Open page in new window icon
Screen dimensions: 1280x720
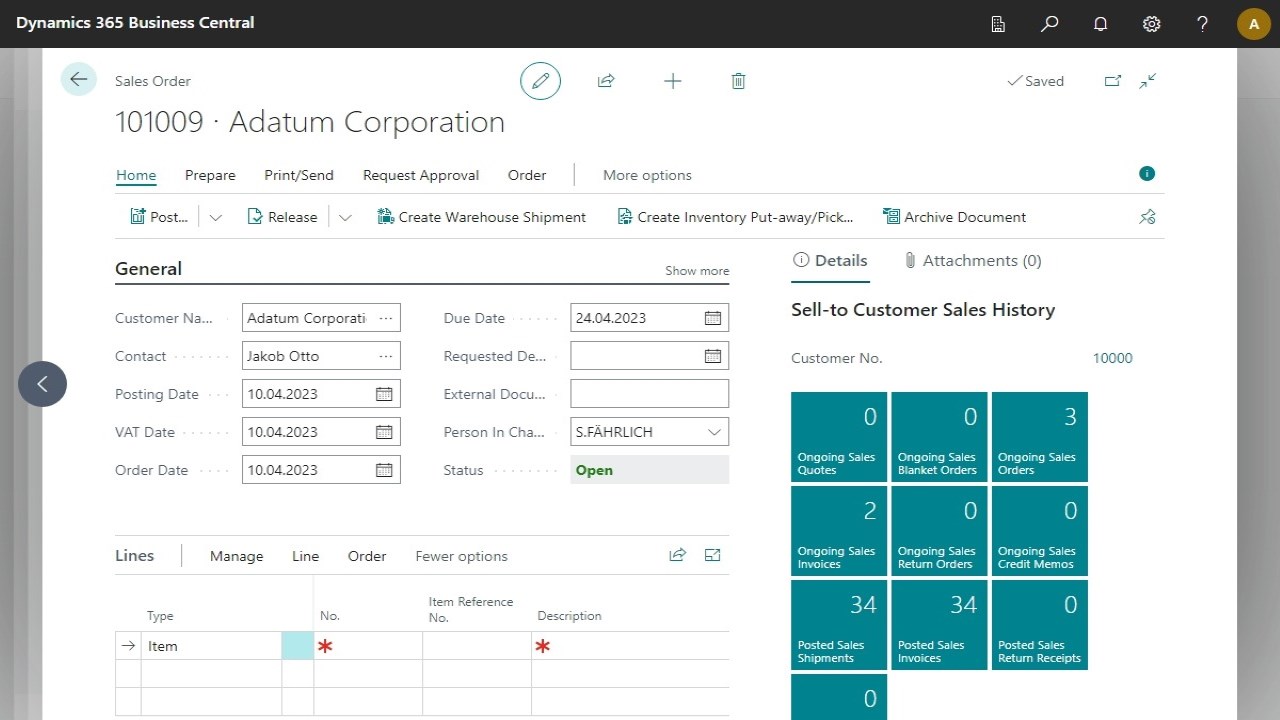pos(1112,81)
